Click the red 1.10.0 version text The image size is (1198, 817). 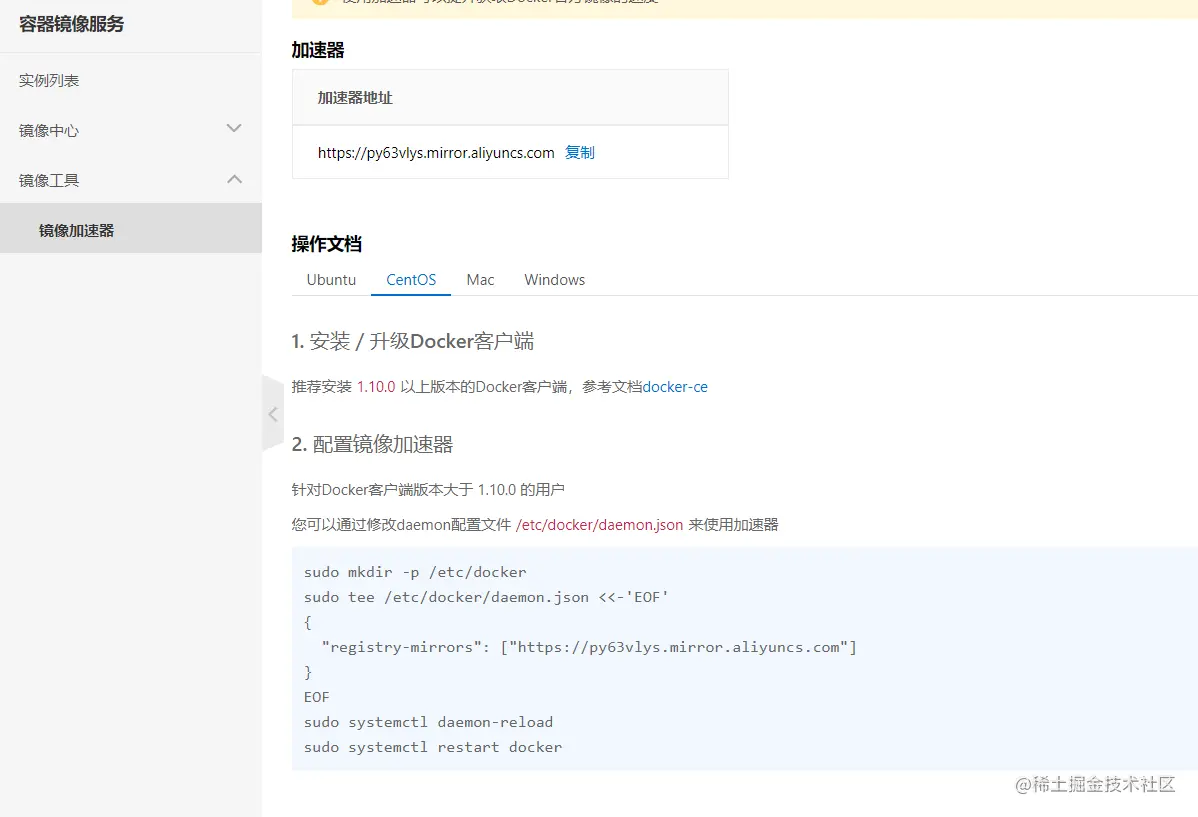(376, 387)
